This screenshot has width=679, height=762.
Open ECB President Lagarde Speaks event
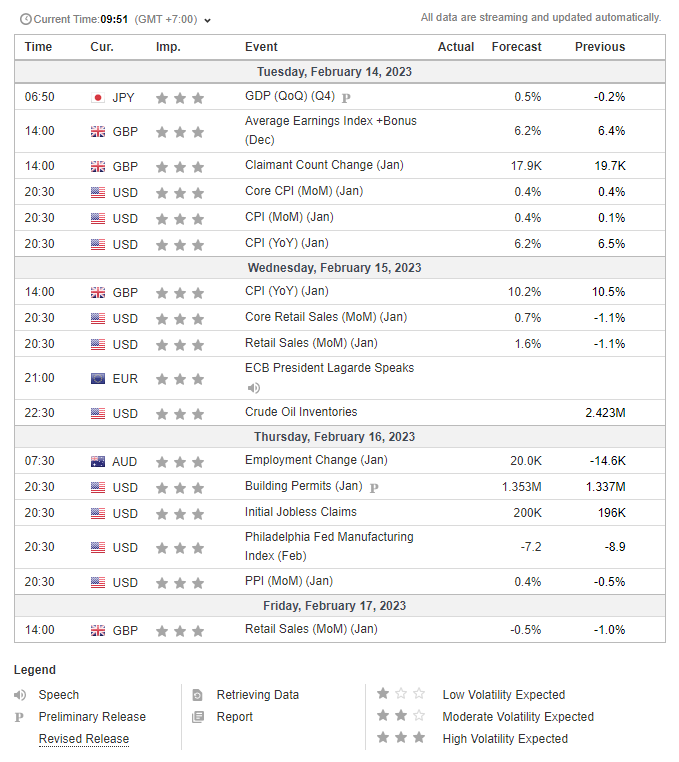[x=329, y=368]
